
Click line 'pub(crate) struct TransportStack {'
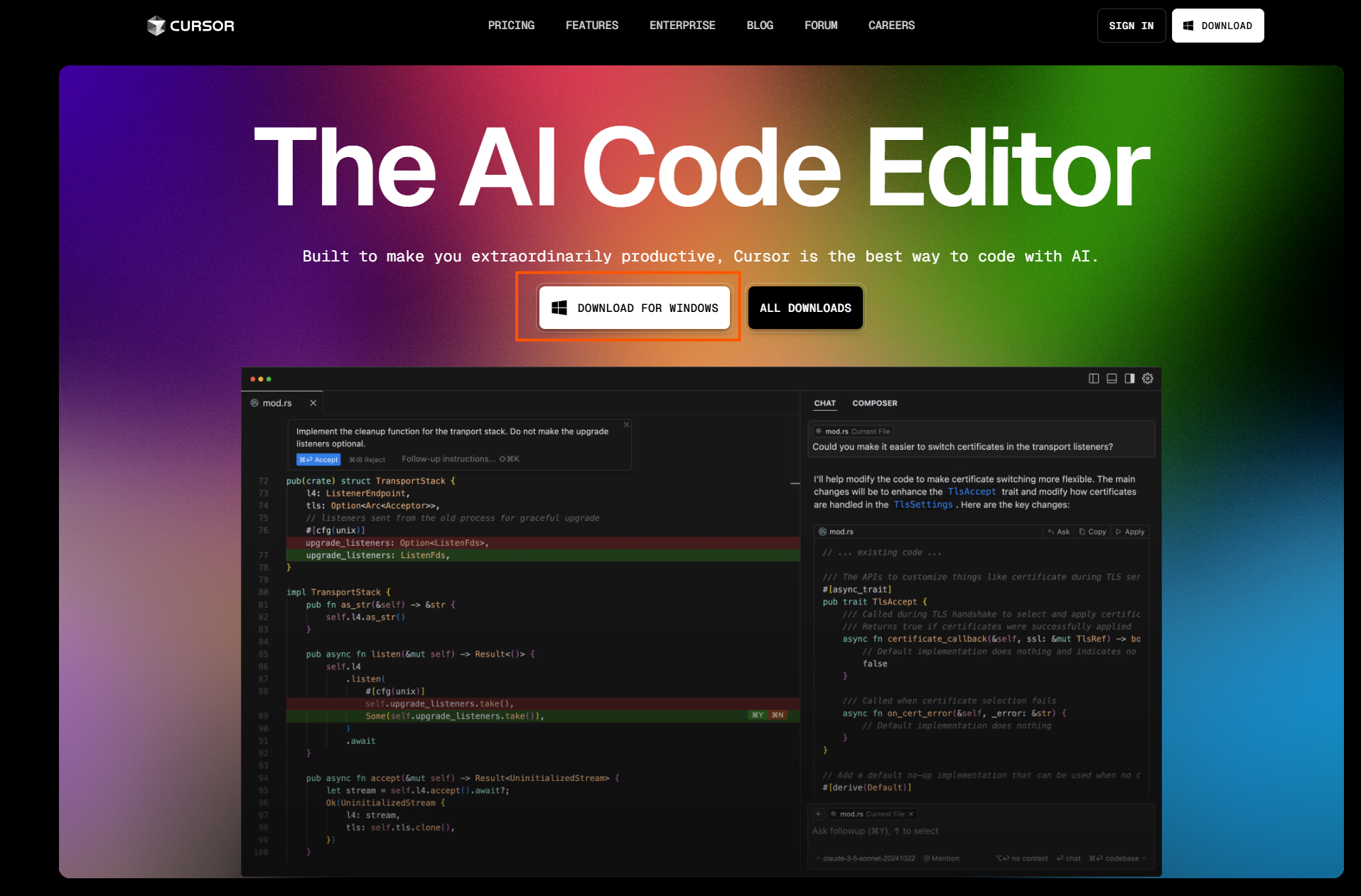(370, 481)
